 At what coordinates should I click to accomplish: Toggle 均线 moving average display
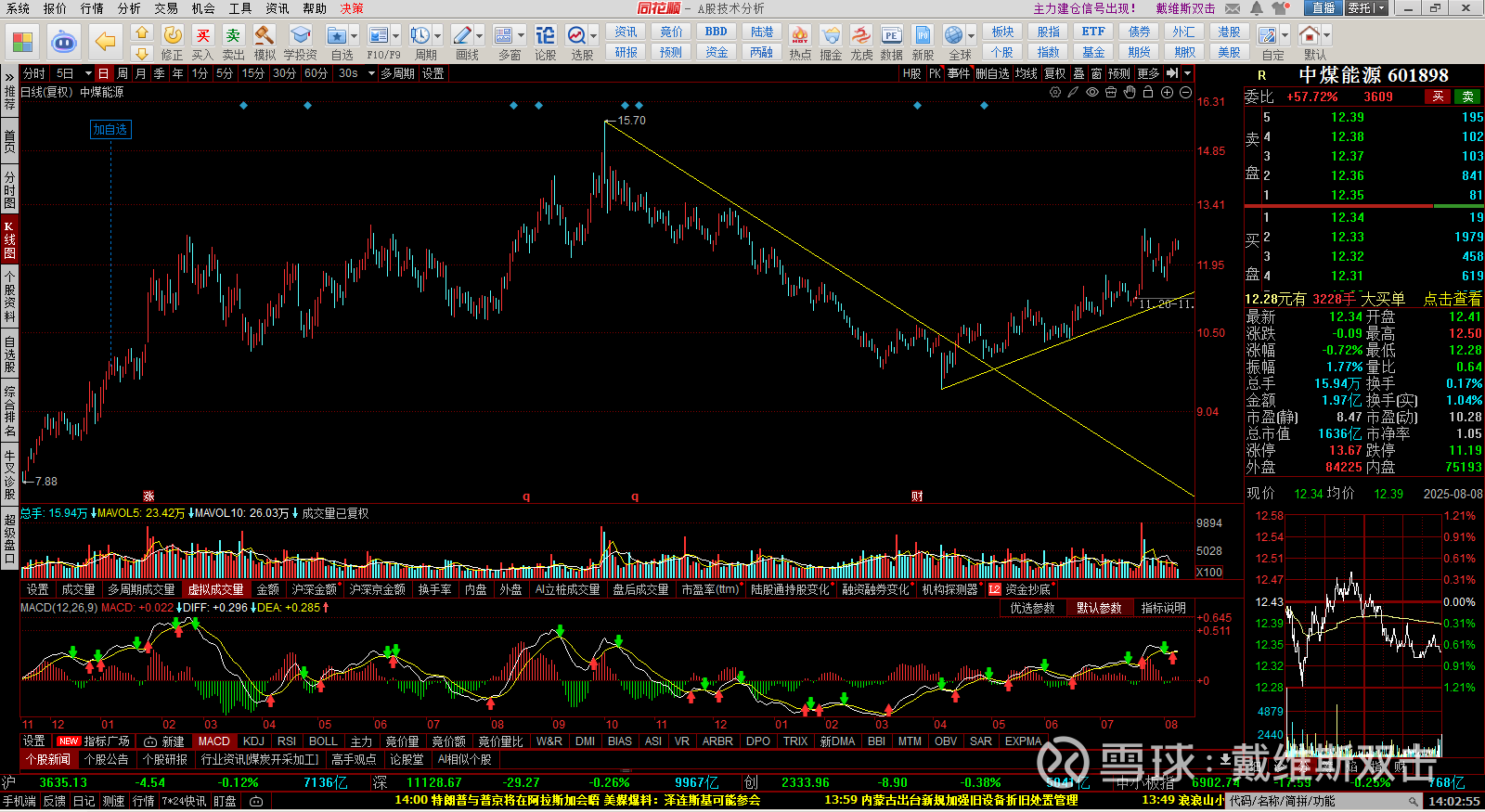[x=1026, y=73]
